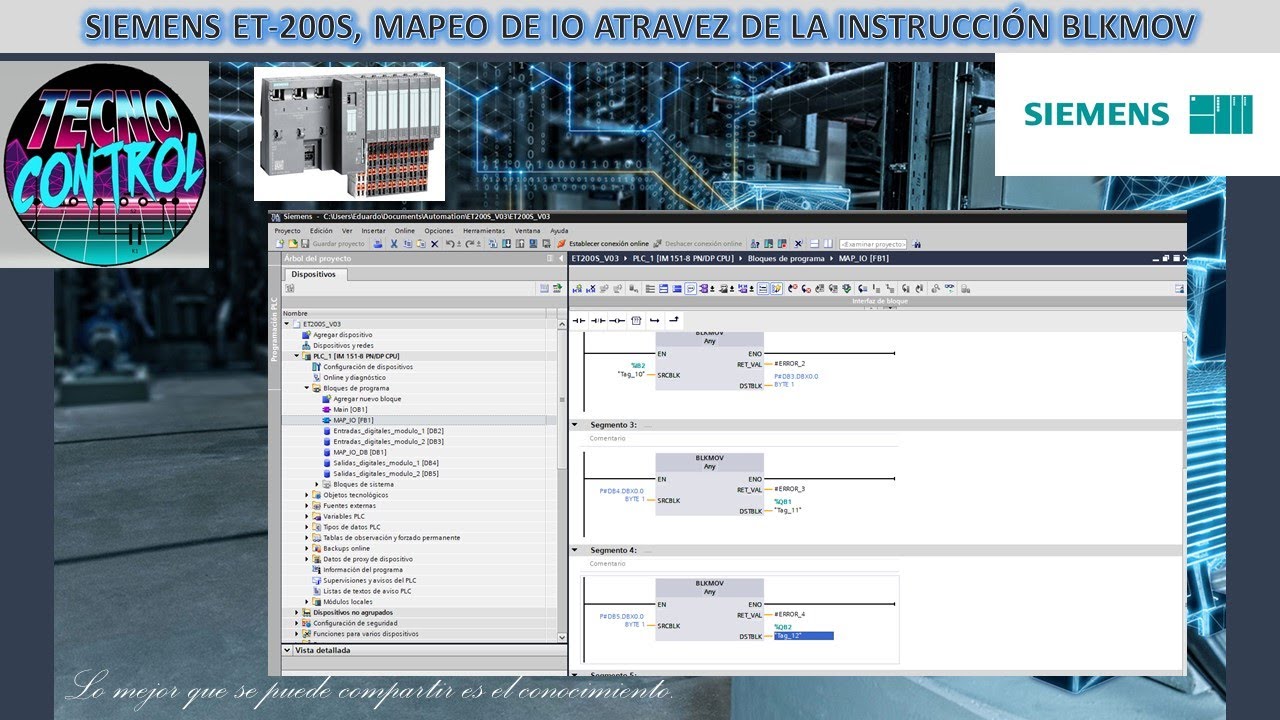Screen dimensions: 1280x720
Task: Click the Undo arrow icon
Action: pyautogui.click(x=450, y=243)
